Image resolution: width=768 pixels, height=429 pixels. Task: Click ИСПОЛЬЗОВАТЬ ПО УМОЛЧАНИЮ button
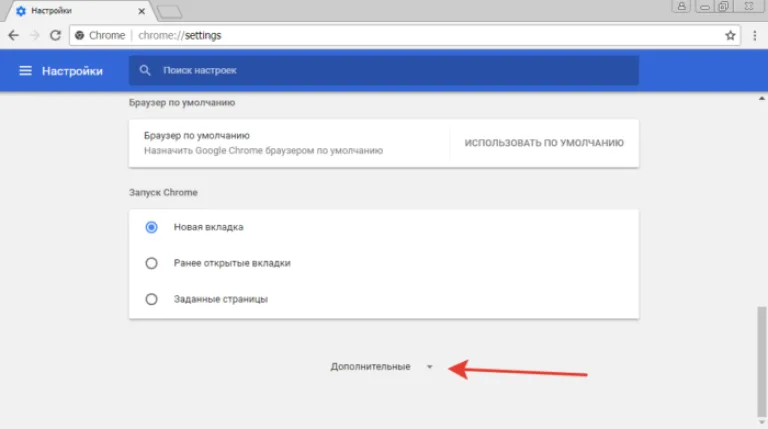(x=544, y=143)
